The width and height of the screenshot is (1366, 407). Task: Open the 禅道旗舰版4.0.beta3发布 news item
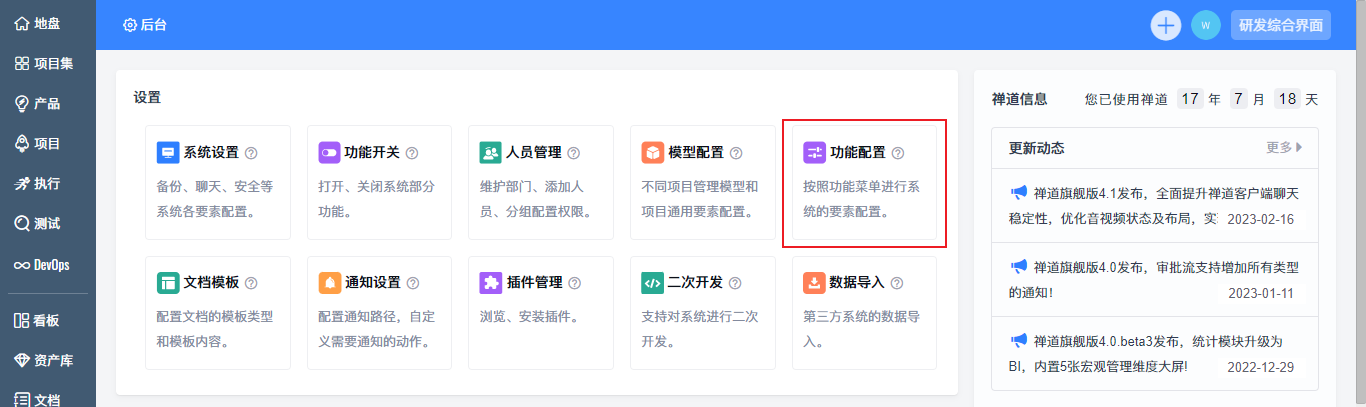(1154, 353)
